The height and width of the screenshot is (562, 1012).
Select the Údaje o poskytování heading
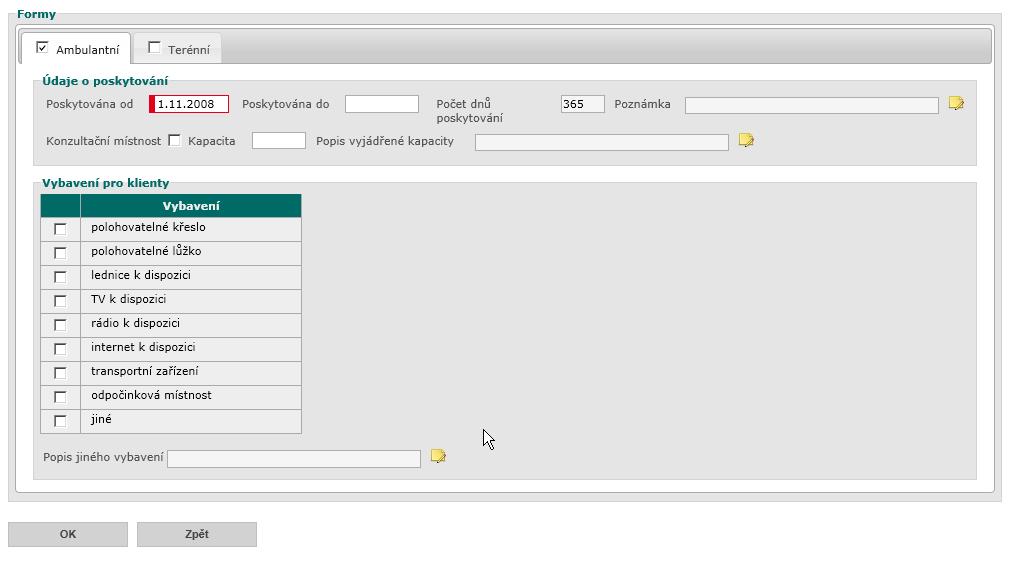[105, 81]
